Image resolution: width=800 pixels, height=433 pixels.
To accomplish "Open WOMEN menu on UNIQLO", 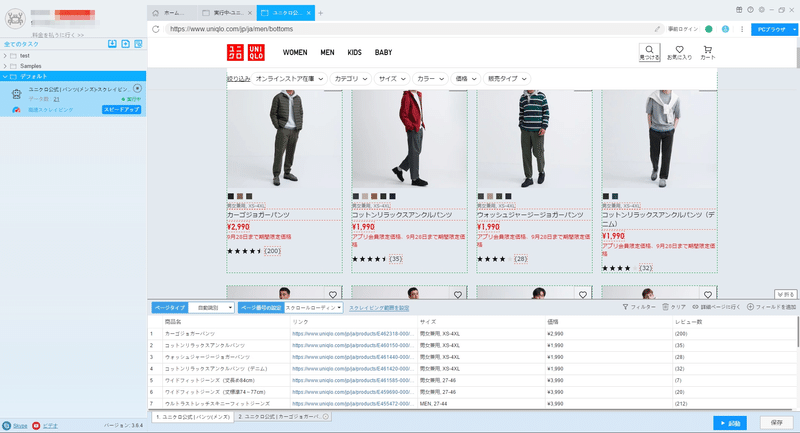I will click(295, 53).
